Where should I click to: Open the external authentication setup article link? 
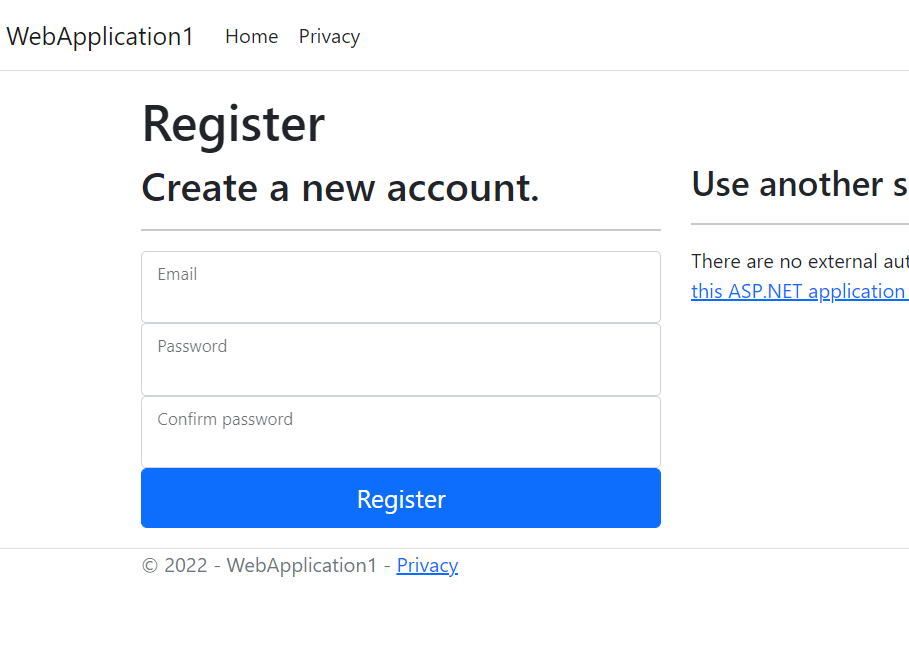point(799,291)
